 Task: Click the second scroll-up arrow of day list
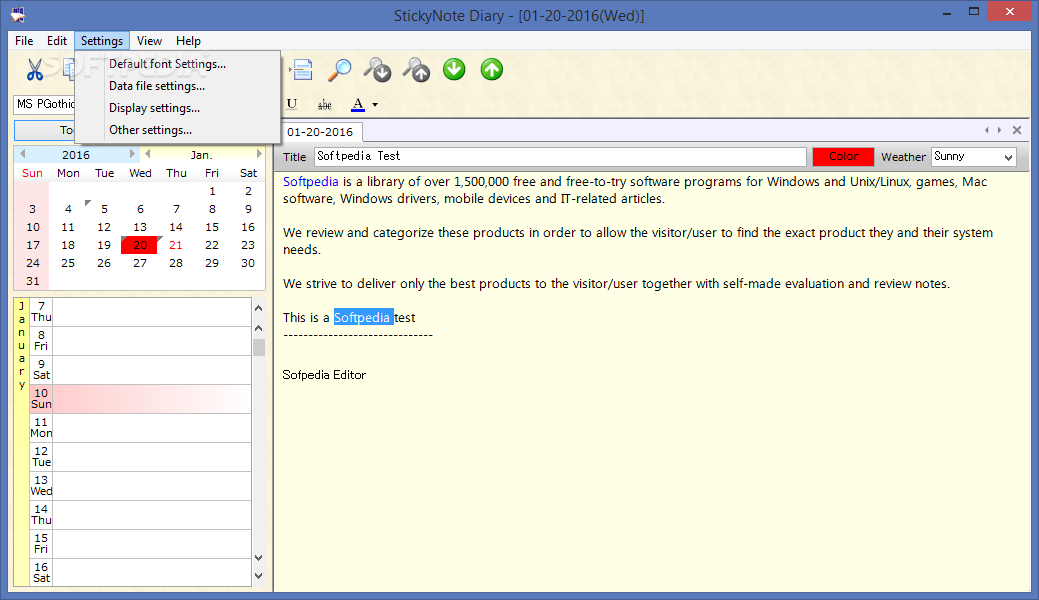pyautogui.click(x=258, y=328)
